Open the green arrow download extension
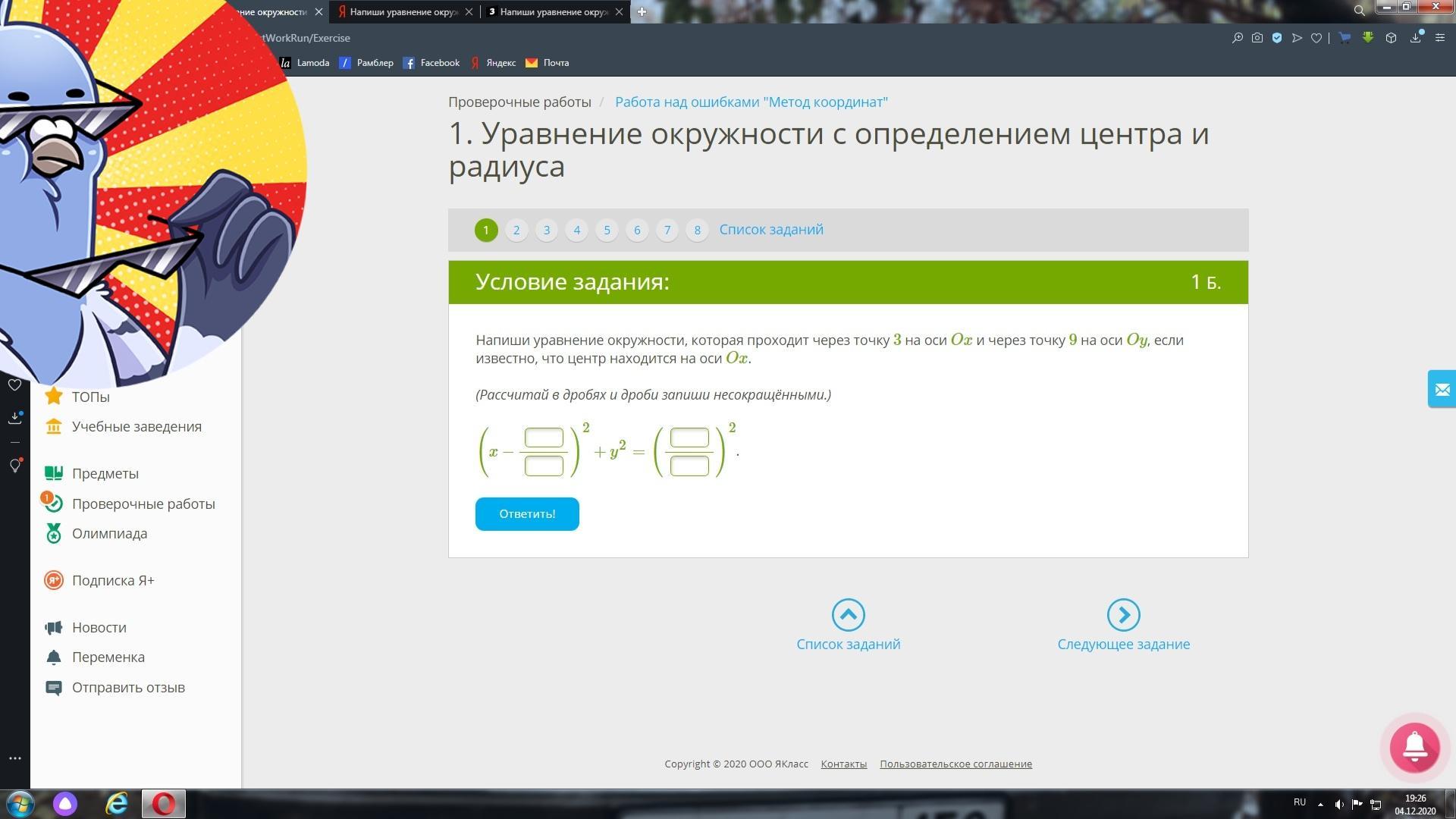This screenshot has width=1456, height=819. [x=1368, y=38]
